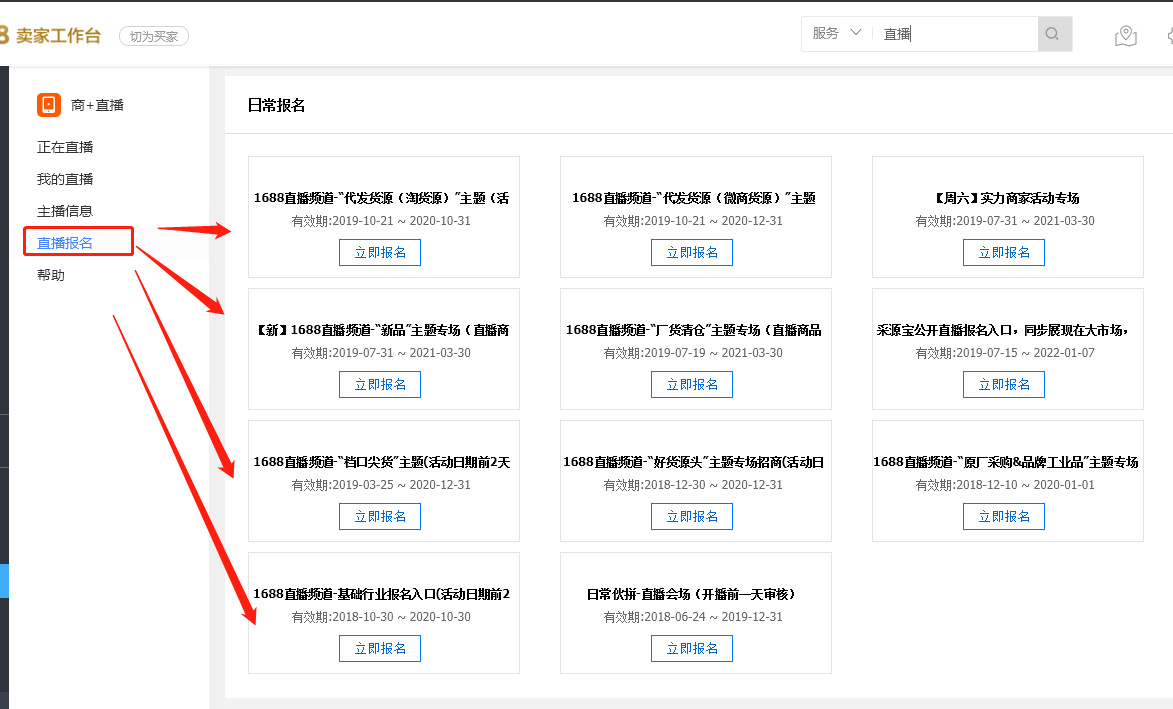
Task: Click title 日常伙拼-直播会场（开播前一天审核）
Action: (693, 595)
